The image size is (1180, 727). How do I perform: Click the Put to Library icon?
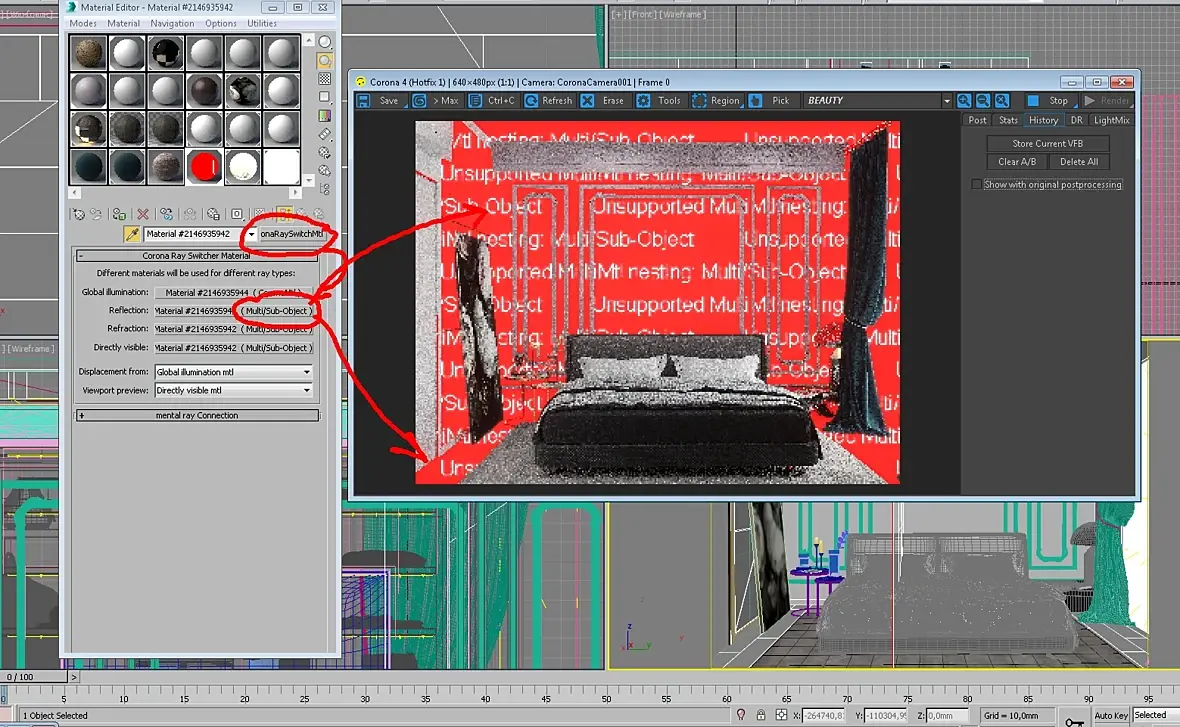click(213, 214)
